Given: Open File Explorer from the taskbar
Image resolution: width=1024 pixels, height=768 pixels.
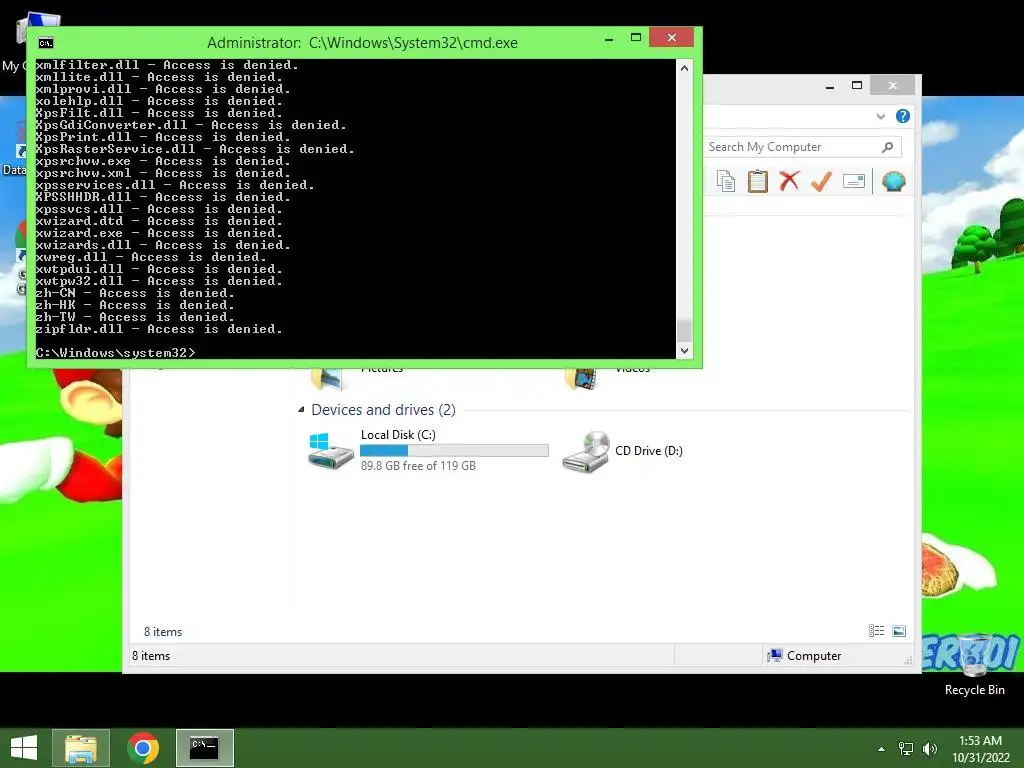Looking at the screenshot, I should pos(81,748).
